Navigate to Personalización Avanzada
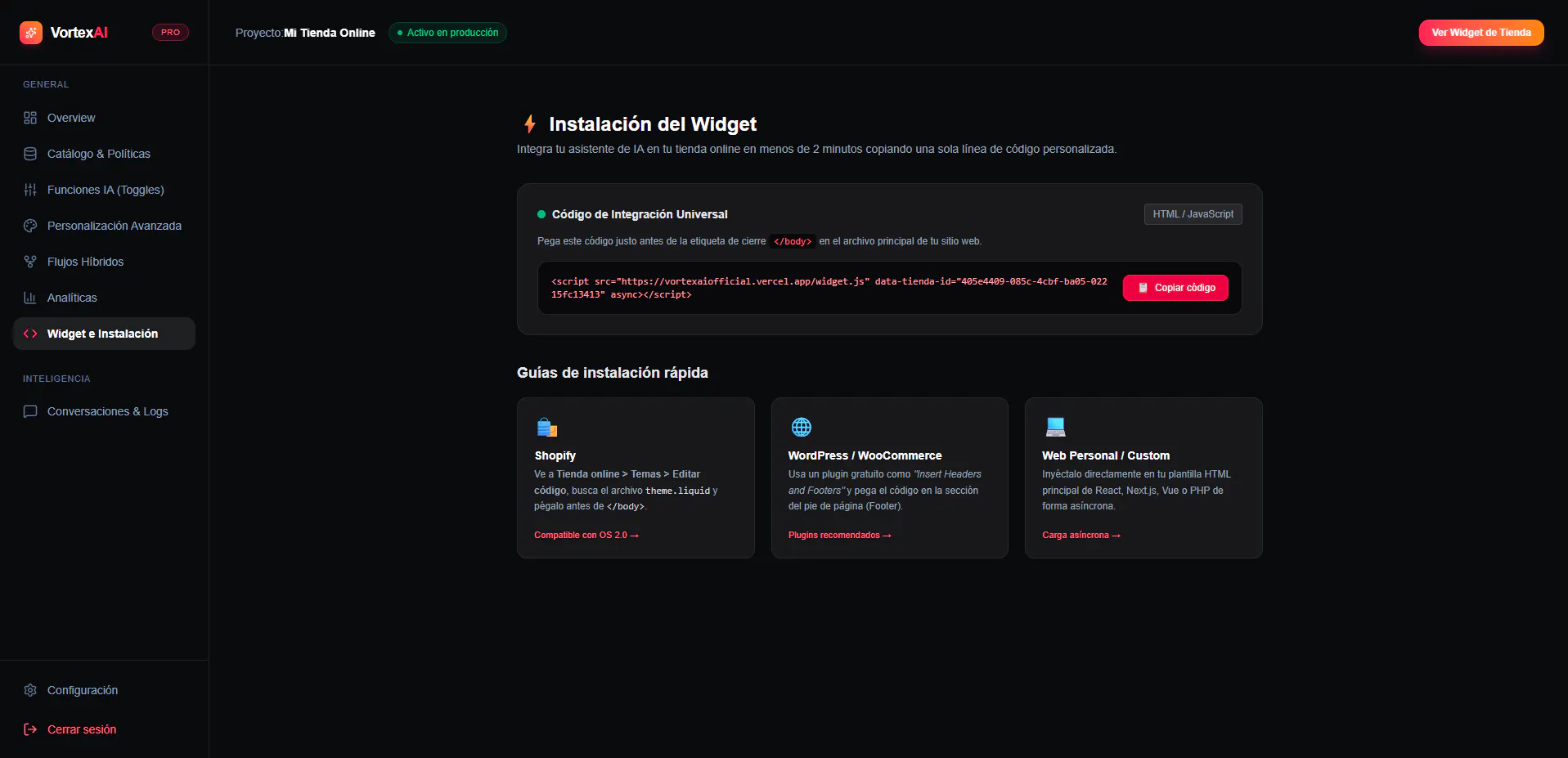 coord(104,226)
